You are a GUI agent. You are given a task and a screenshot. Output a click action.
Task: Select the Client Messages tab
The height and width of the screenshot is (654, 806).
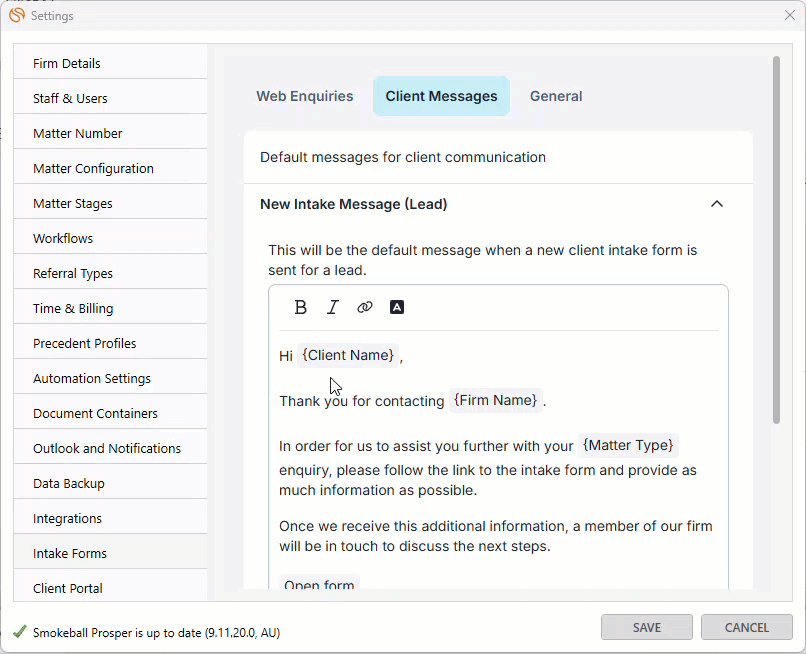[x=441, y=96]
